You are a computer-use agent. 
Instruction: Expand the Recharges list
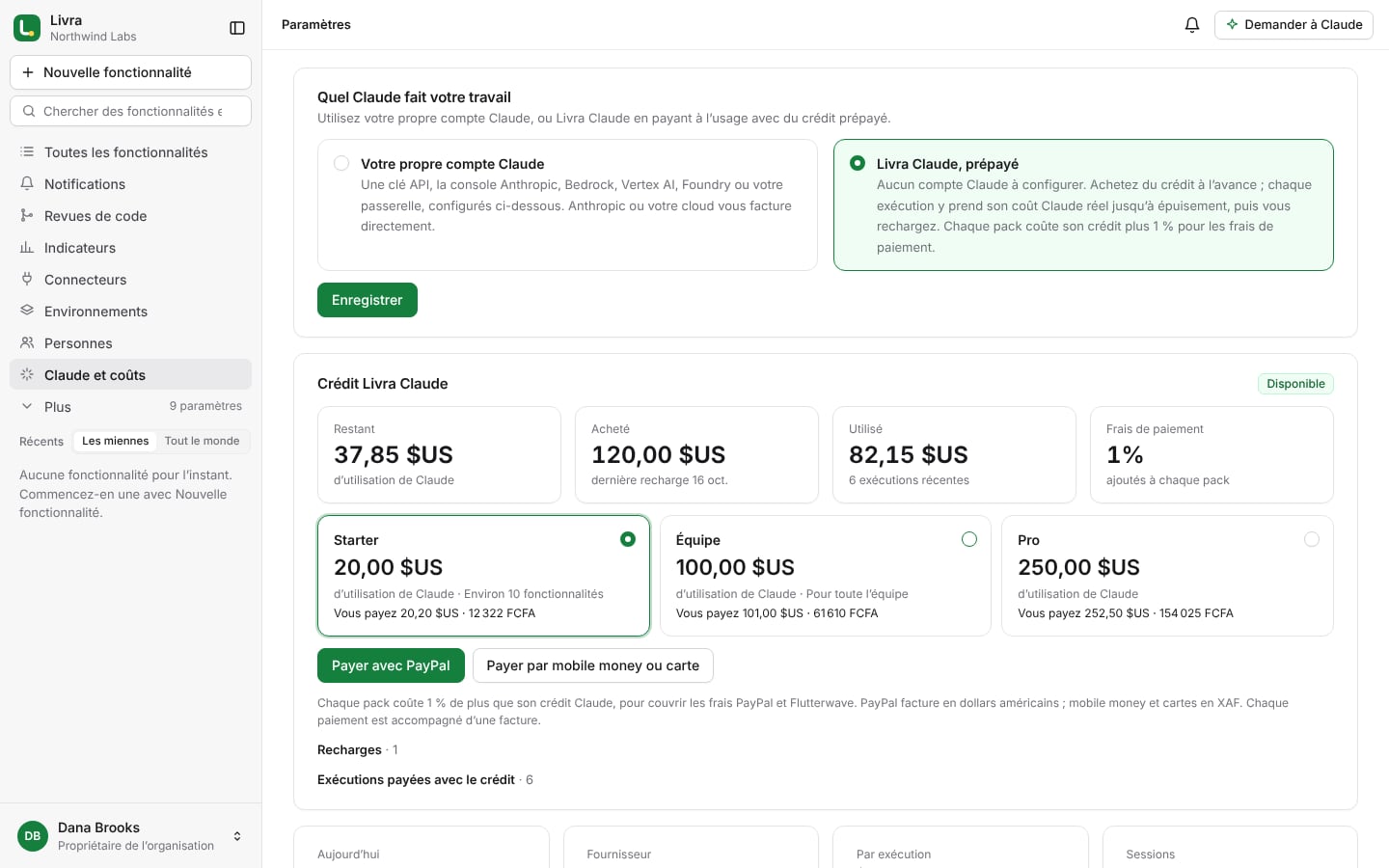[x=358, y=750]
